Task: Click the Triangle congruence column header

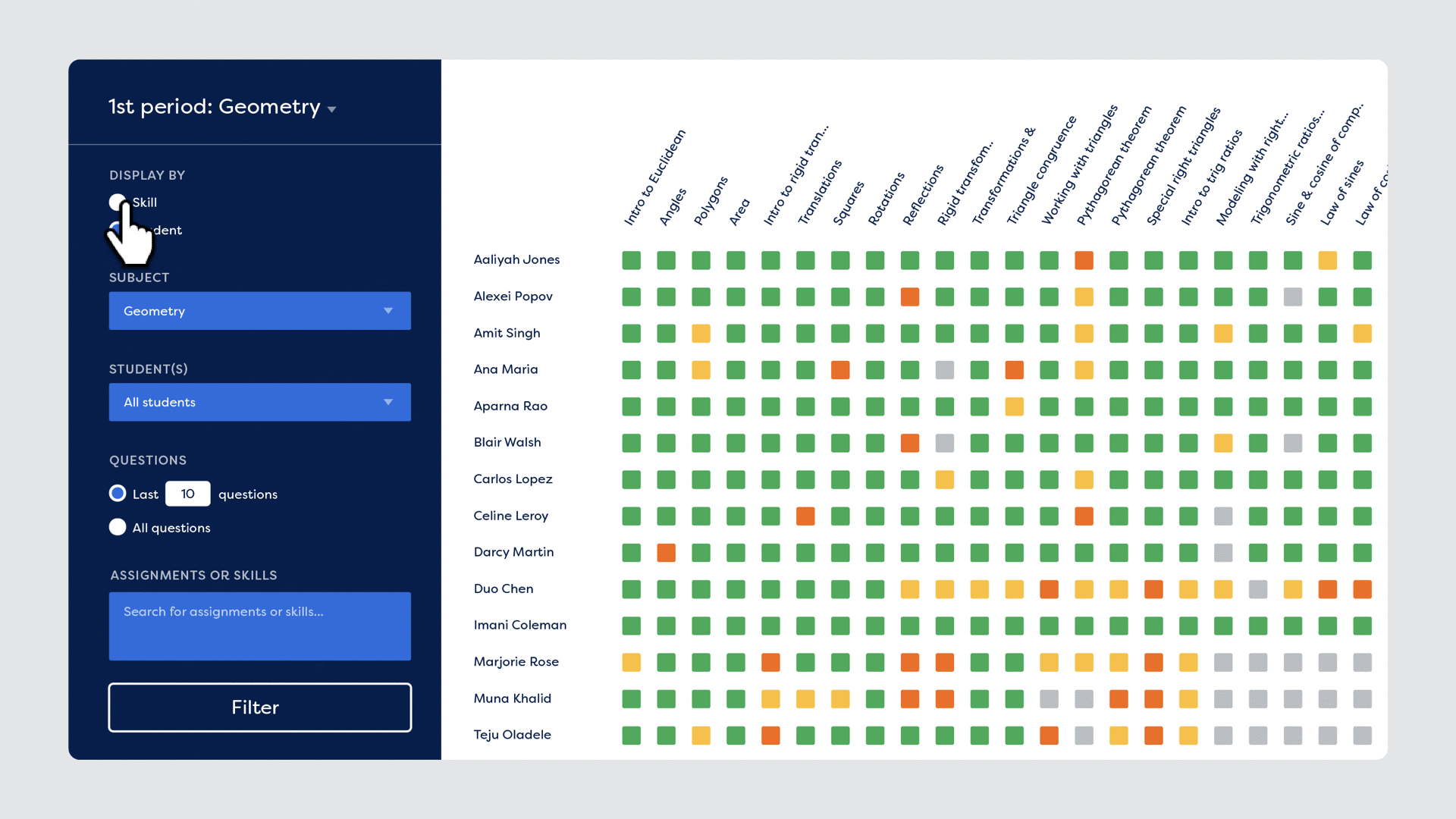Action: (1040, 171)
